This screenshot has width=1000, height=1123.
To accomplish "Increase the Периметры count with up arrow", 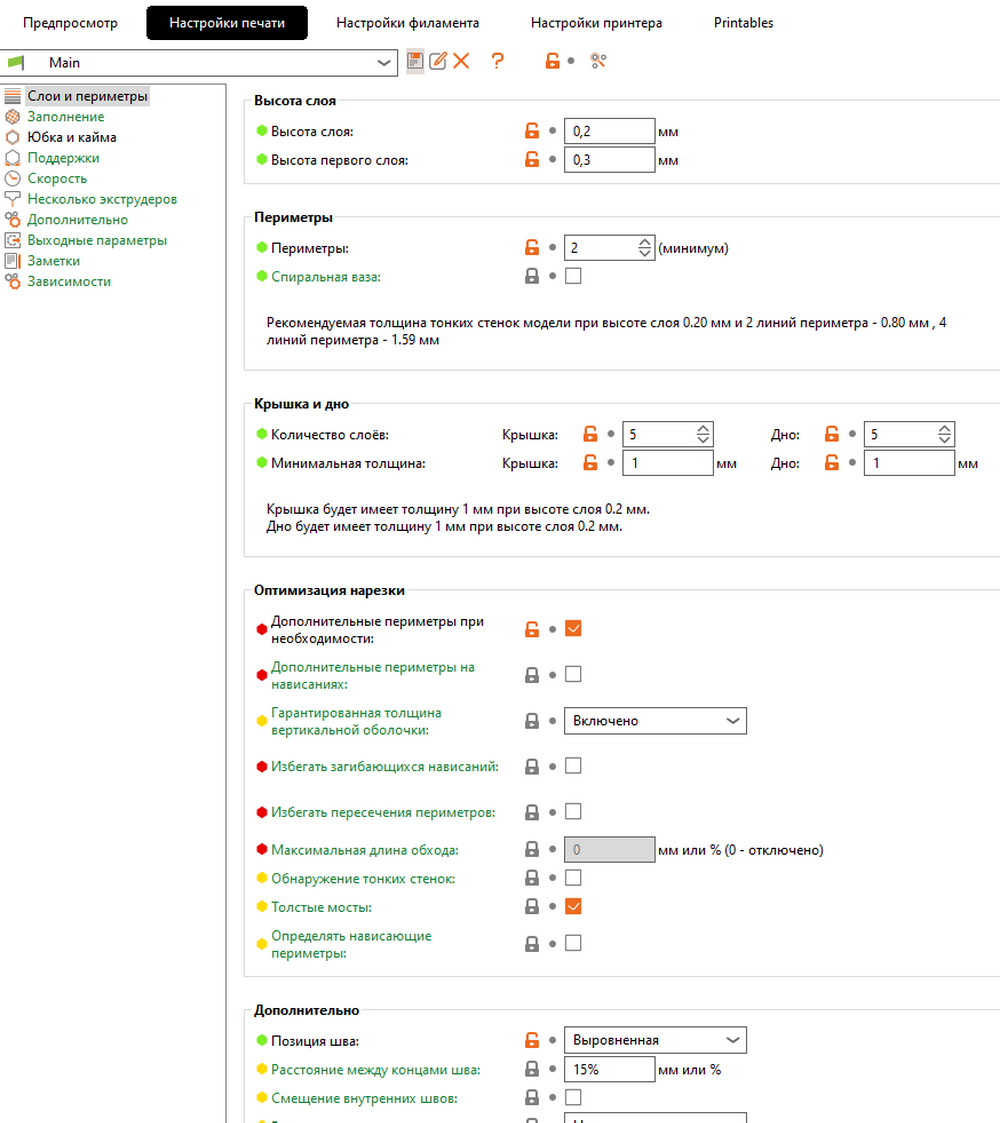I will [x=645, y=242].
